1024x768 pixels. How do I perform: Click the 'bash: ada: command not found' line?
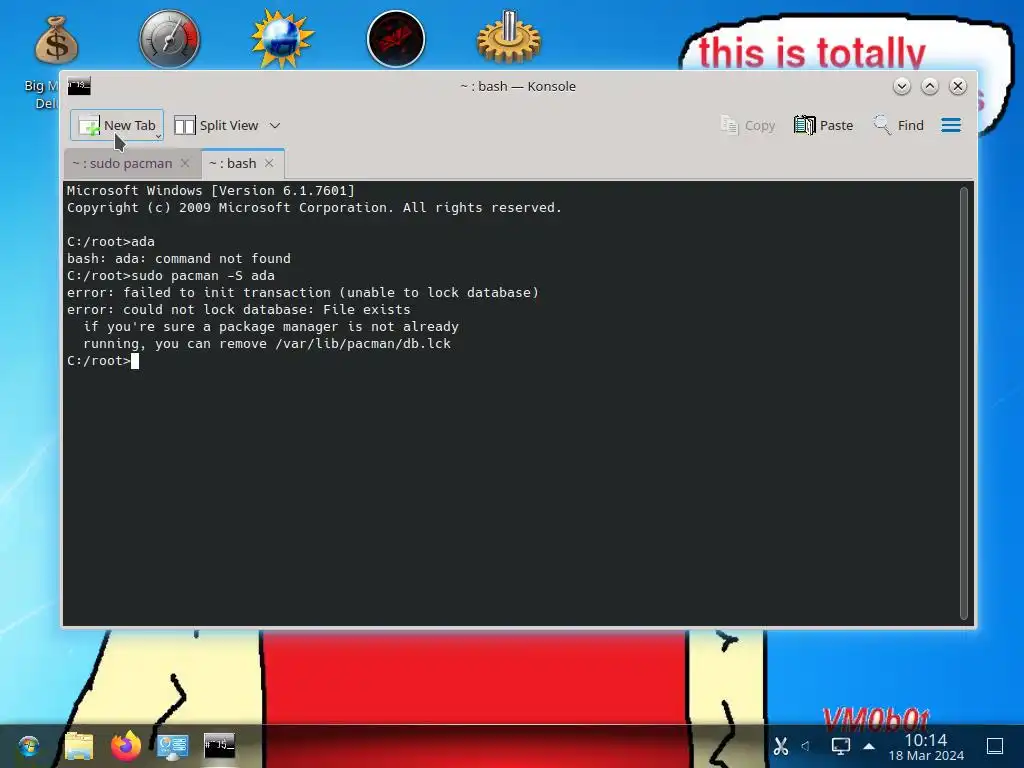click(x=178, y=259)
